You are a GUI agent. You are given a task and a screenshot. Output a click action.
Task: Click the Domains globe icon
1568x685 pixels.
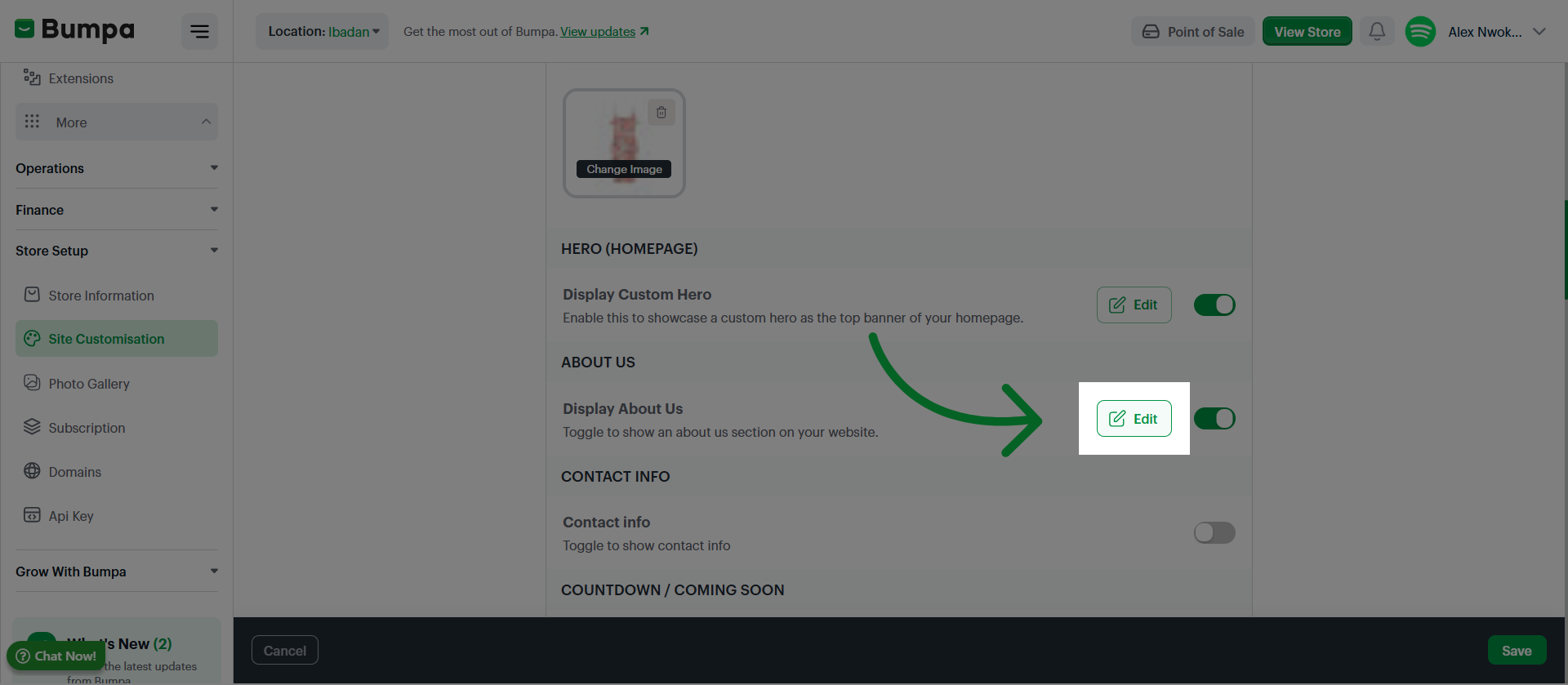click(x=32, y=471)
